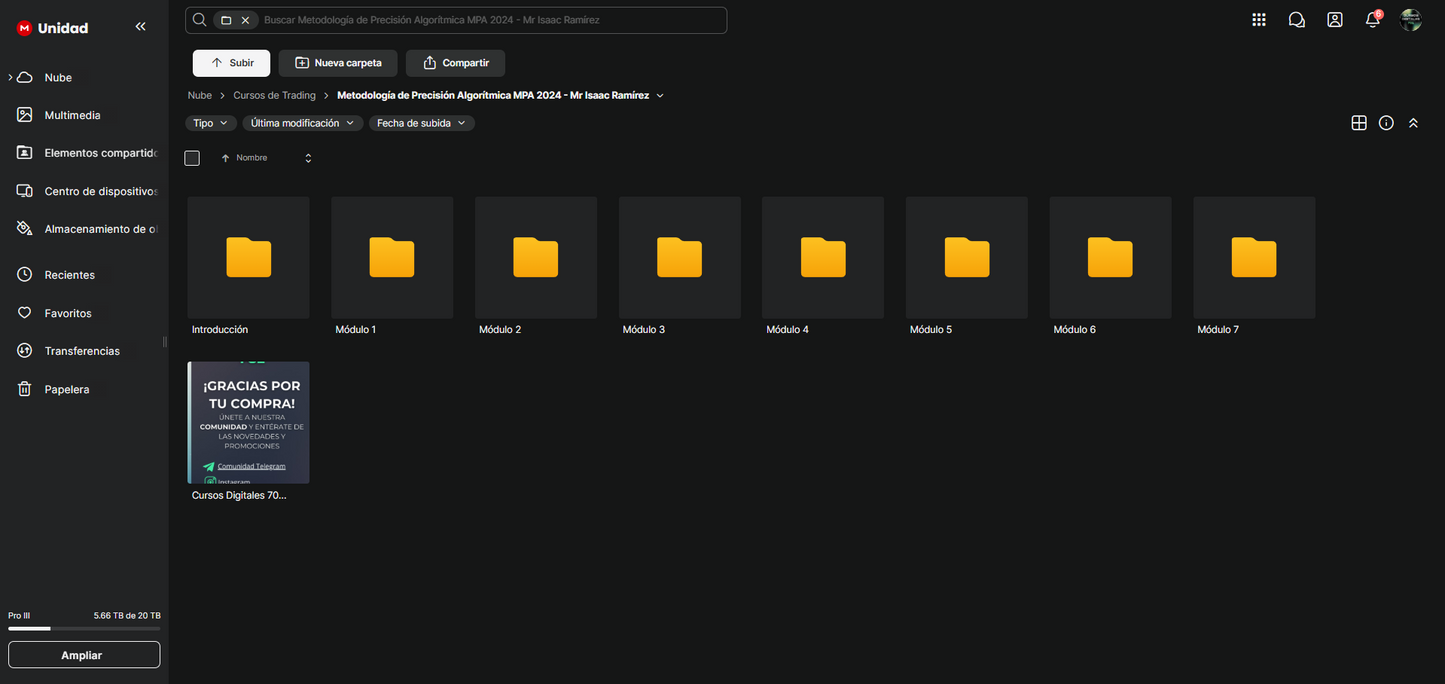The height and width of the screenshot is (684, 1445).
Task: Open the contacts icon in top bar
Action: click(x=1335, y=20)
